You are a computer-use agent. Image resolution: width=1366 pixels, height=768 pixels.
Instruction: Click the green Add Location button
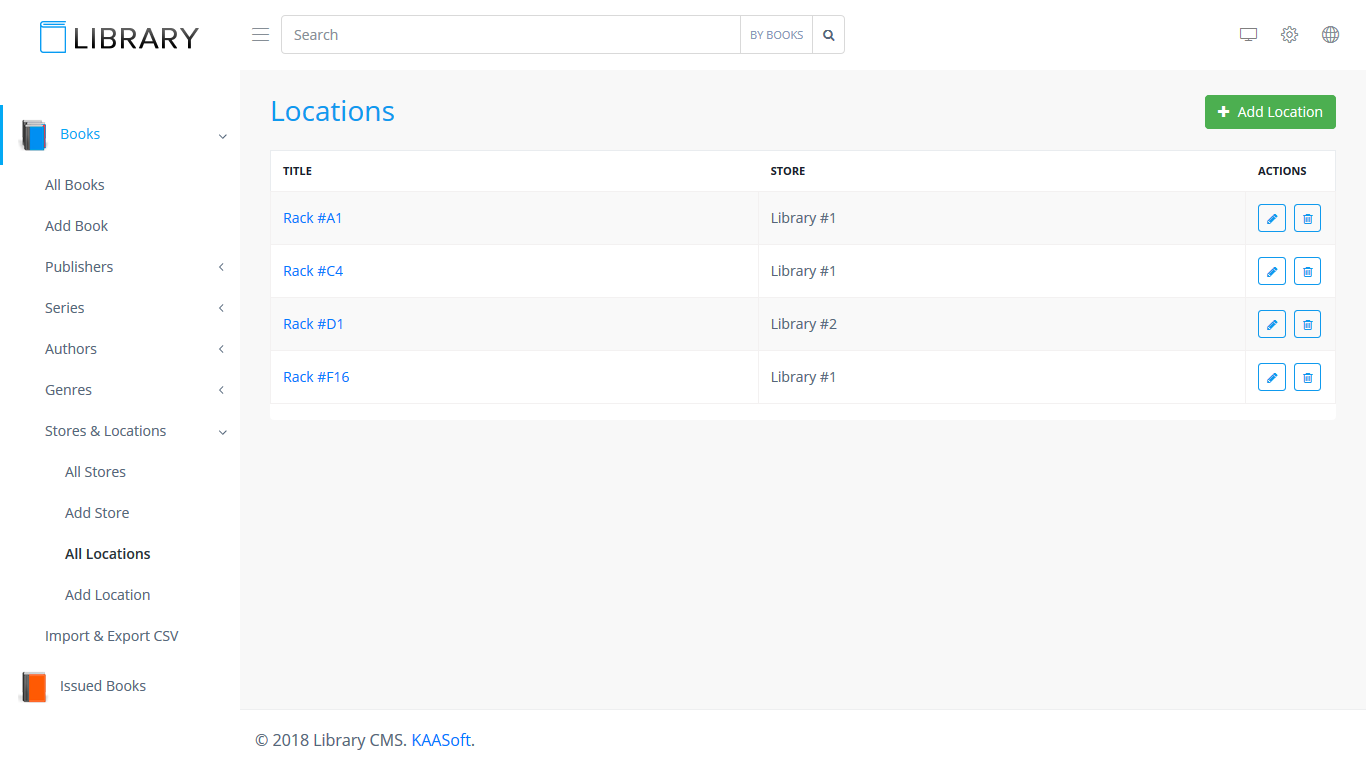[x=1269, y=112]
